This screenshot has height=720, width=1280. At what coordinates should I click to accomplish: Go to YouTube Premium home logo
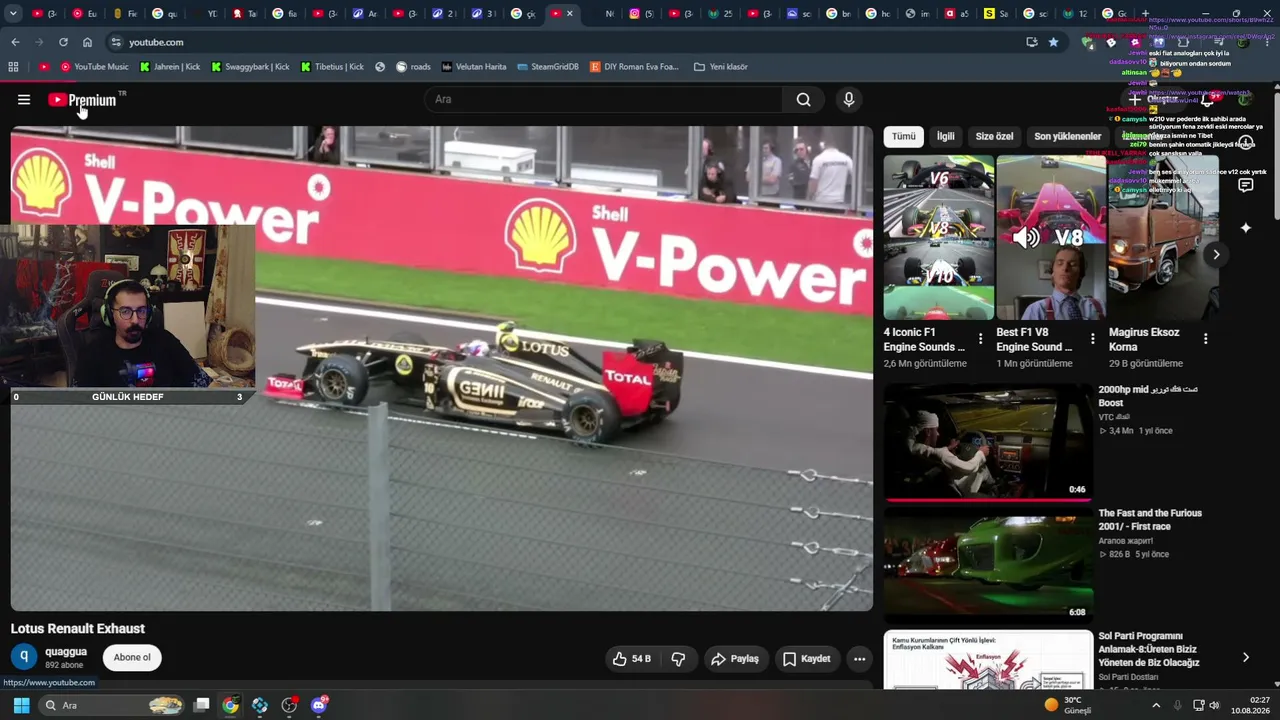[x=82, y=100]
